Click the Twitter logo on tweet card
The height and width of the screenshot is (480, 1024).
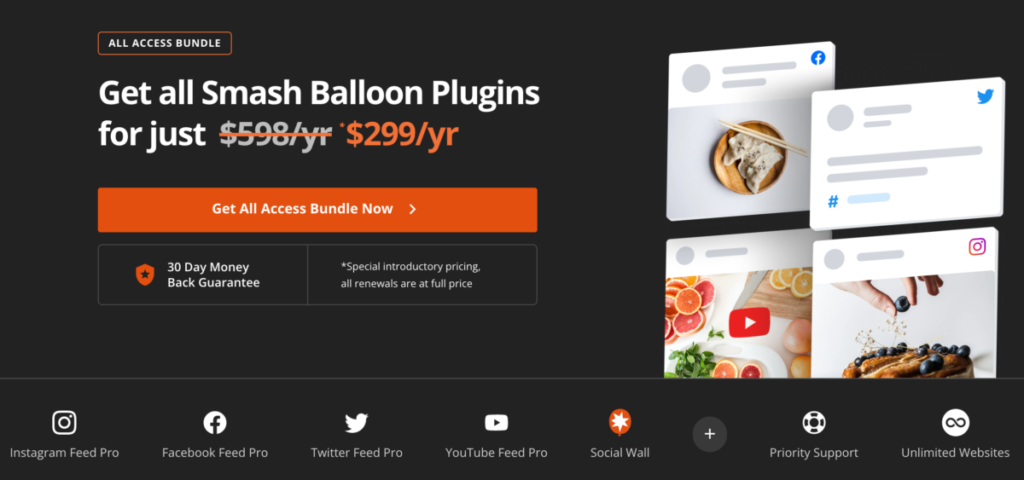985,97
